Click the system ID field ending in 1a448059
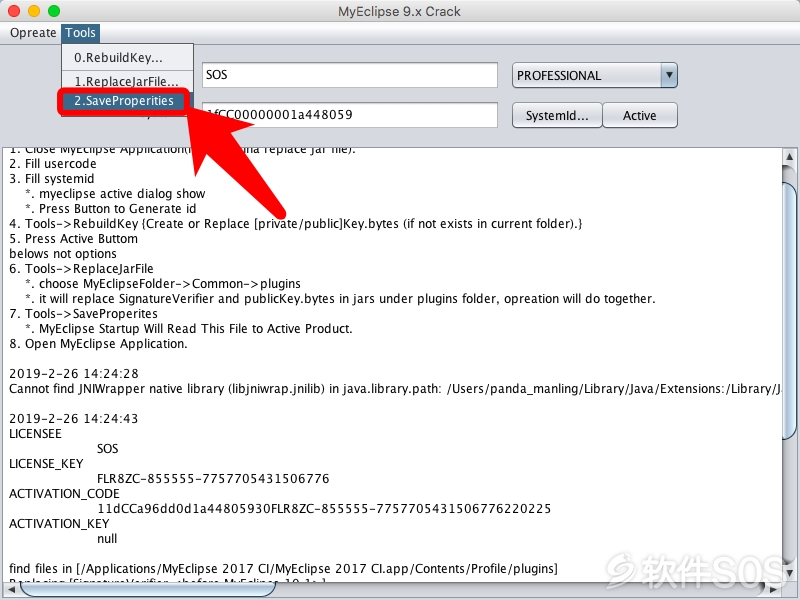800x600 pixels. pos(349,115)
